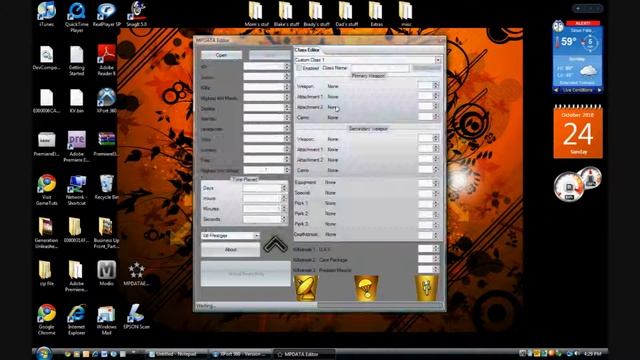The width and height of the screenshot is (640, 360).
Task: Click the rank chevron emblem
Action: (276, 244)
